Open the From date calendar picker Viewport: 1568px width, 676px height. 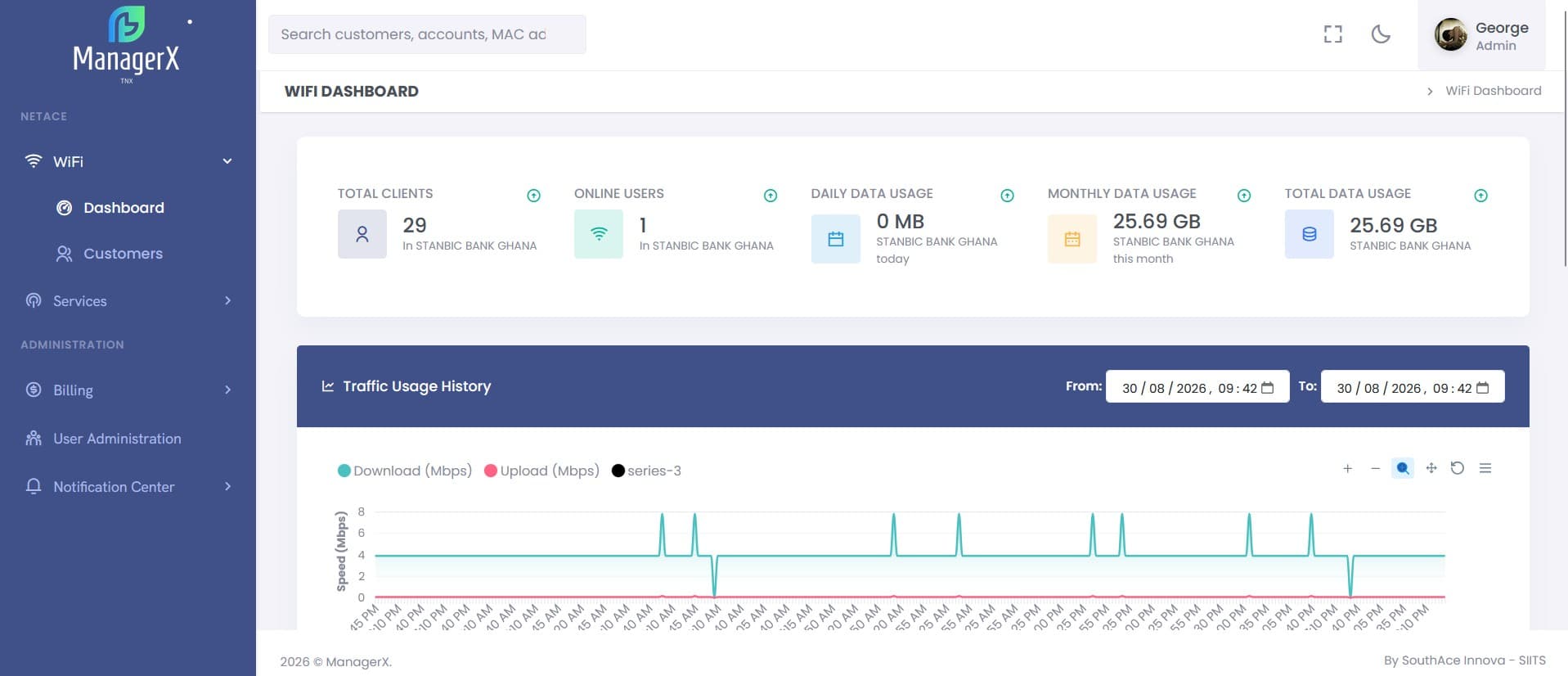pos(1268,388)
